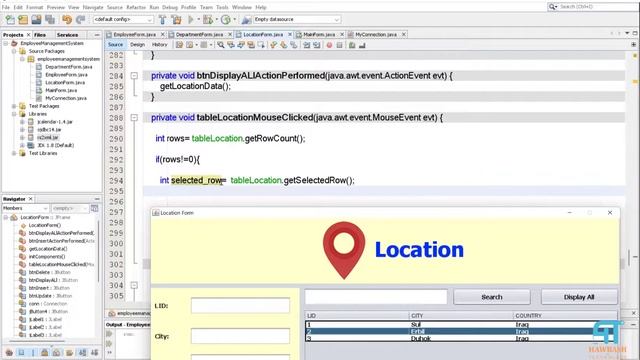Click the Last Edit icon in editor toolbar
Screen dimensions: 640x360
(x=179, y=45)
